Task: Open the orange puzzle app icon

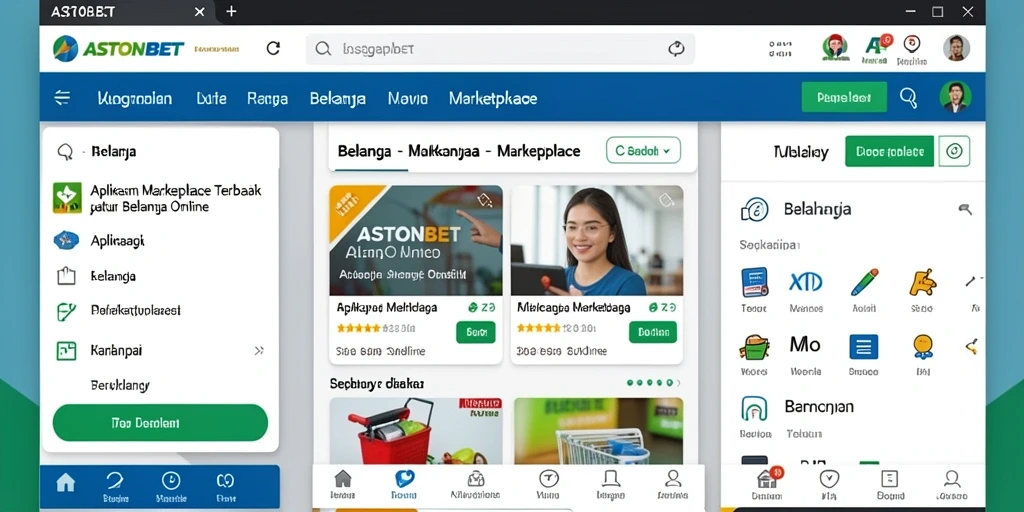Action: (922, 283)
